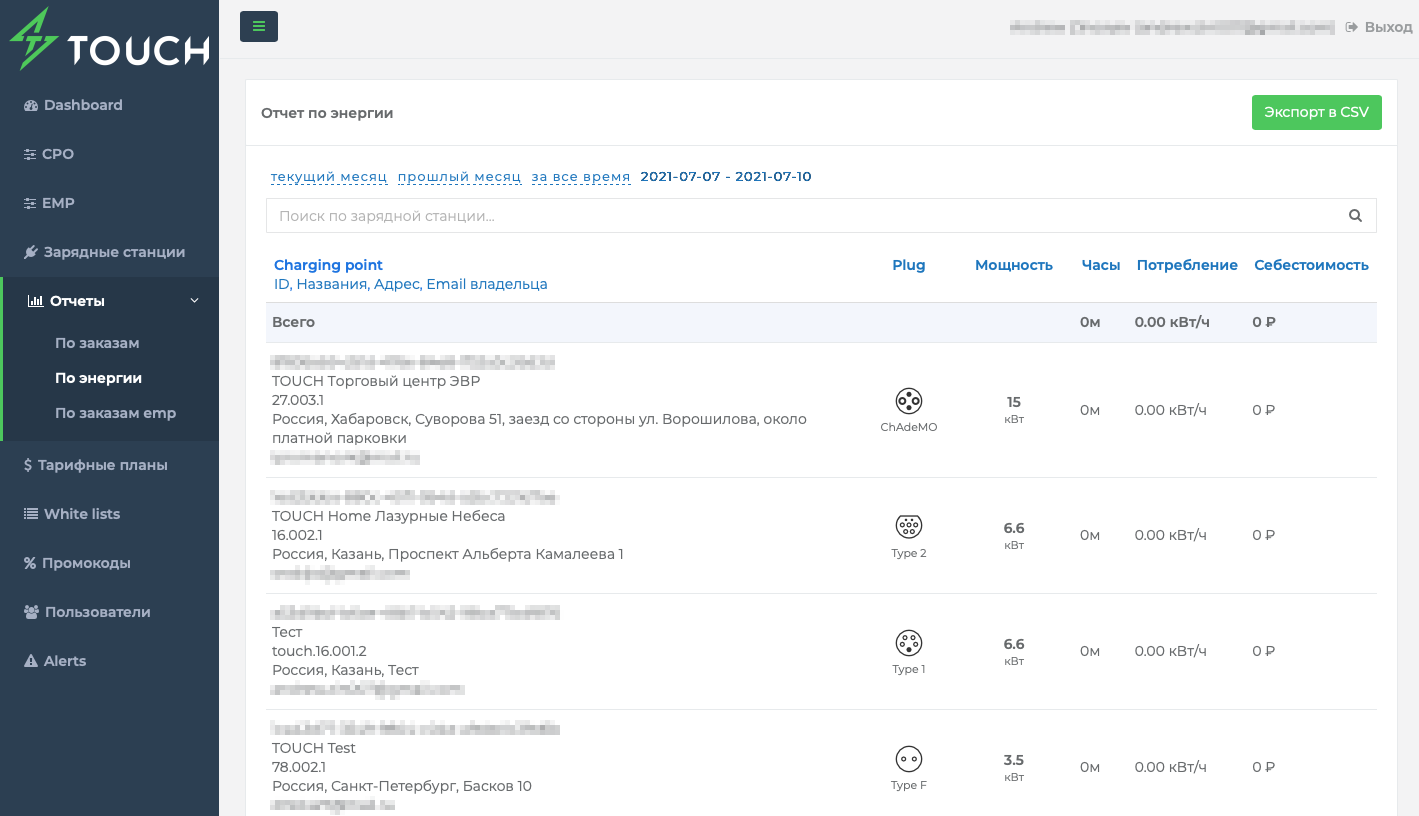The image size is (1419, 816).
Task: Click the plug icon by Зарядные станции
Action: [30, 252]
